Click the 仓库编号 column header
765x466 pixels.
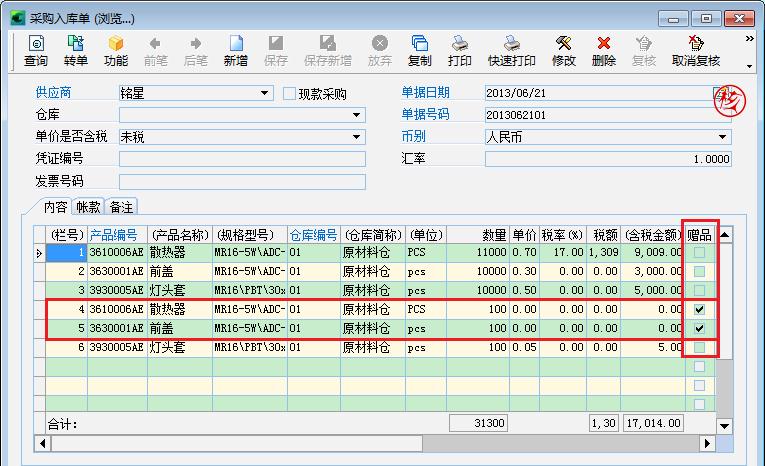tap(314, 235)
